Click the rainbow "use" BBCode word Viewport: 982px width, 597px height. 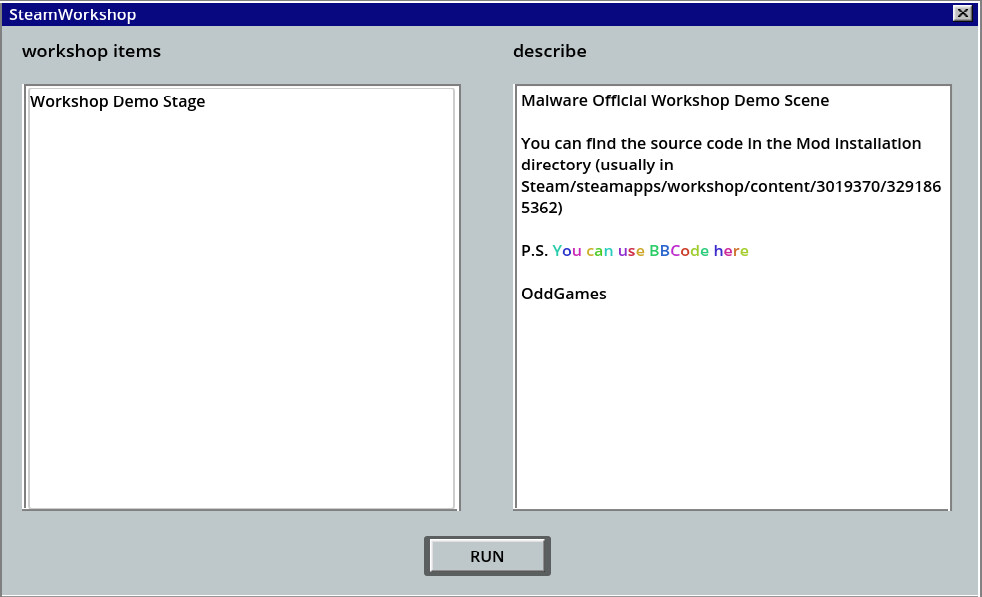628,251
